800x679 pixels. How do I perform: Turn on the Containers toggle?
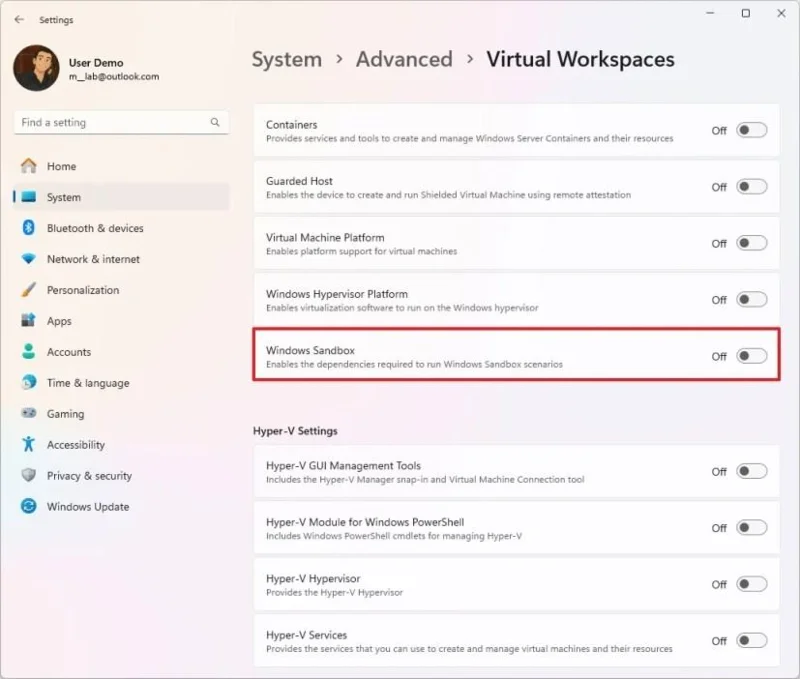752,130
